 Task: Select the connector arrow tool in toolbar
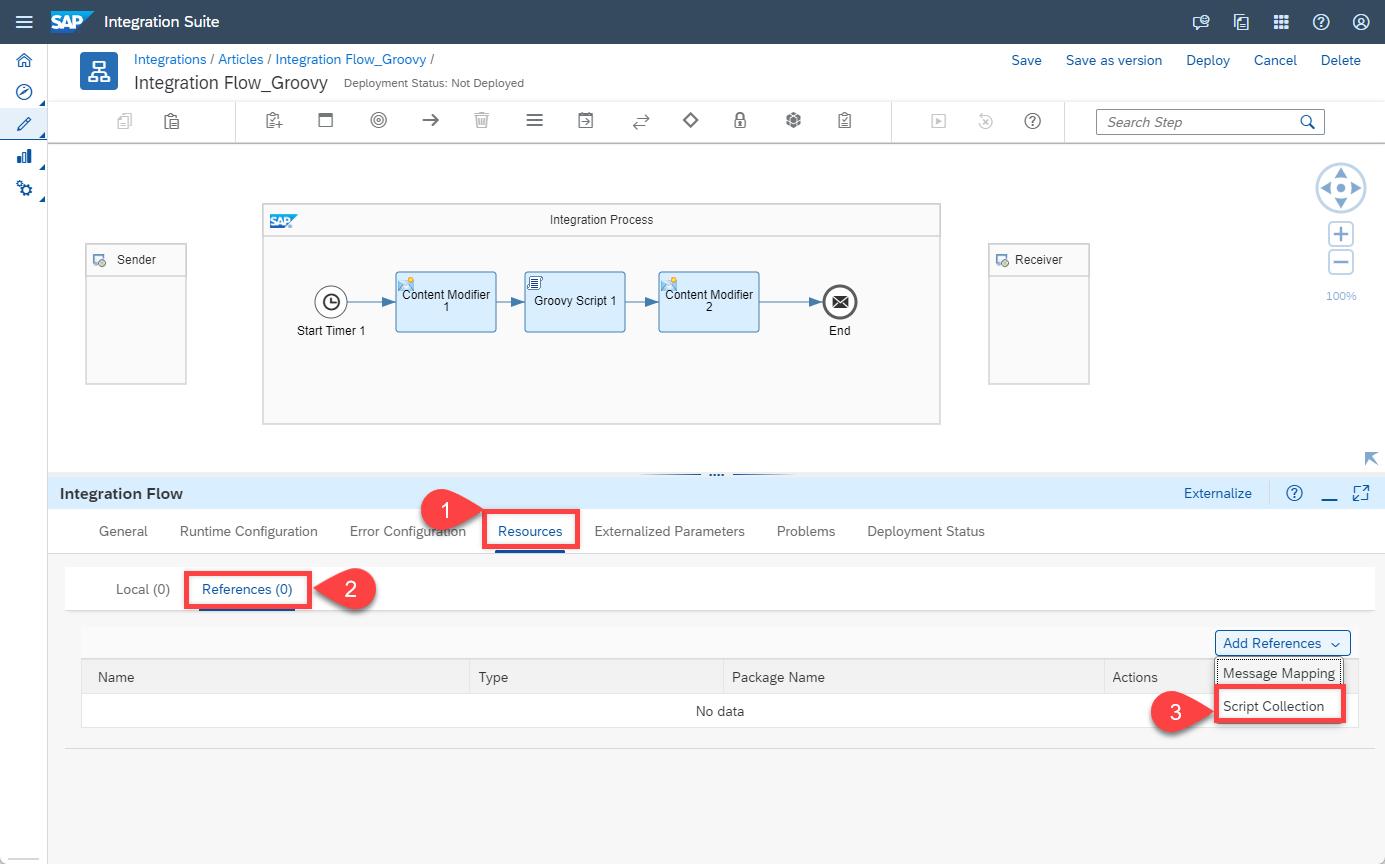pos(430,121)
